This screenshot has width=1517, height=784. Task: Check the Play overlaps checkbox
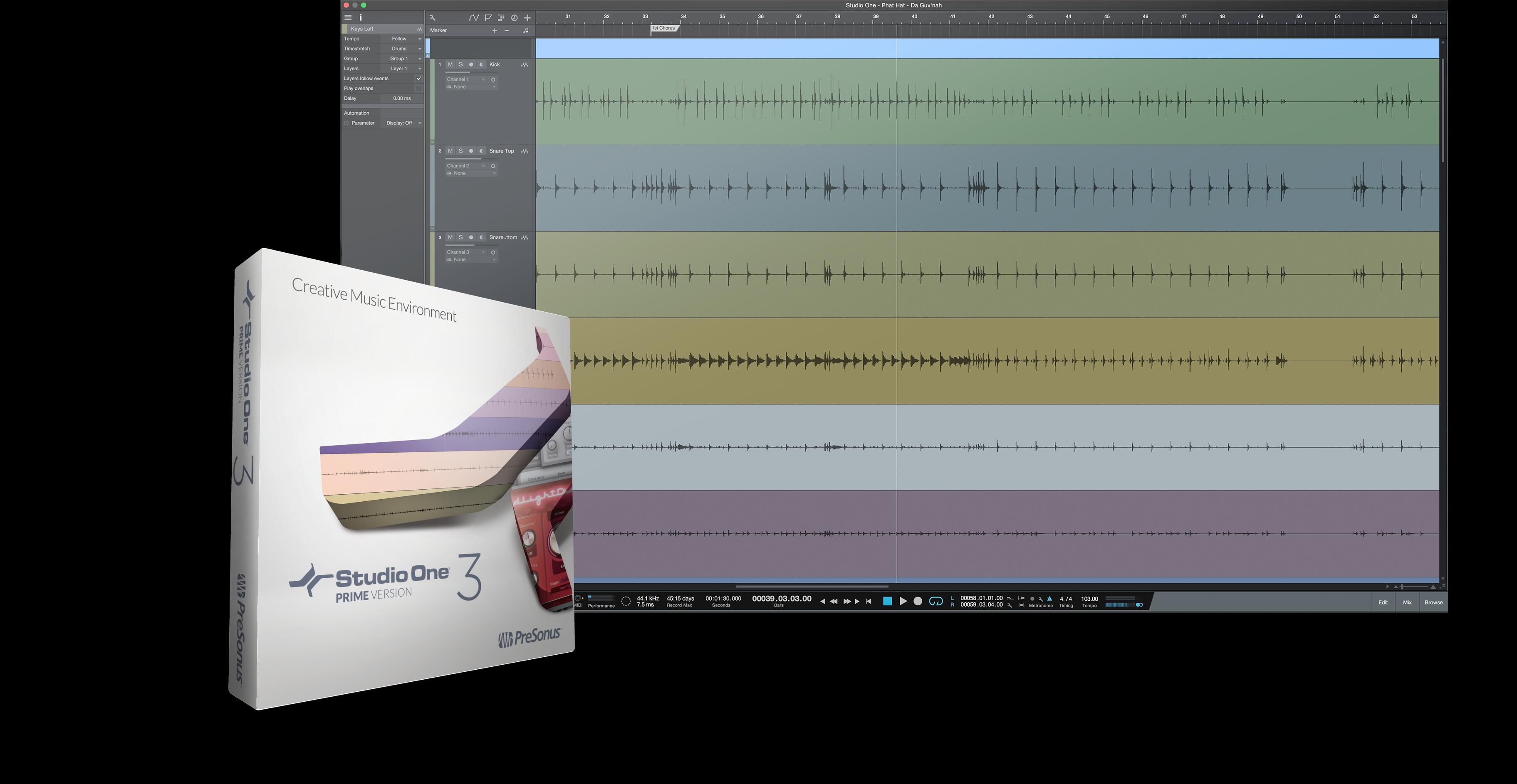tap(419, 88)
